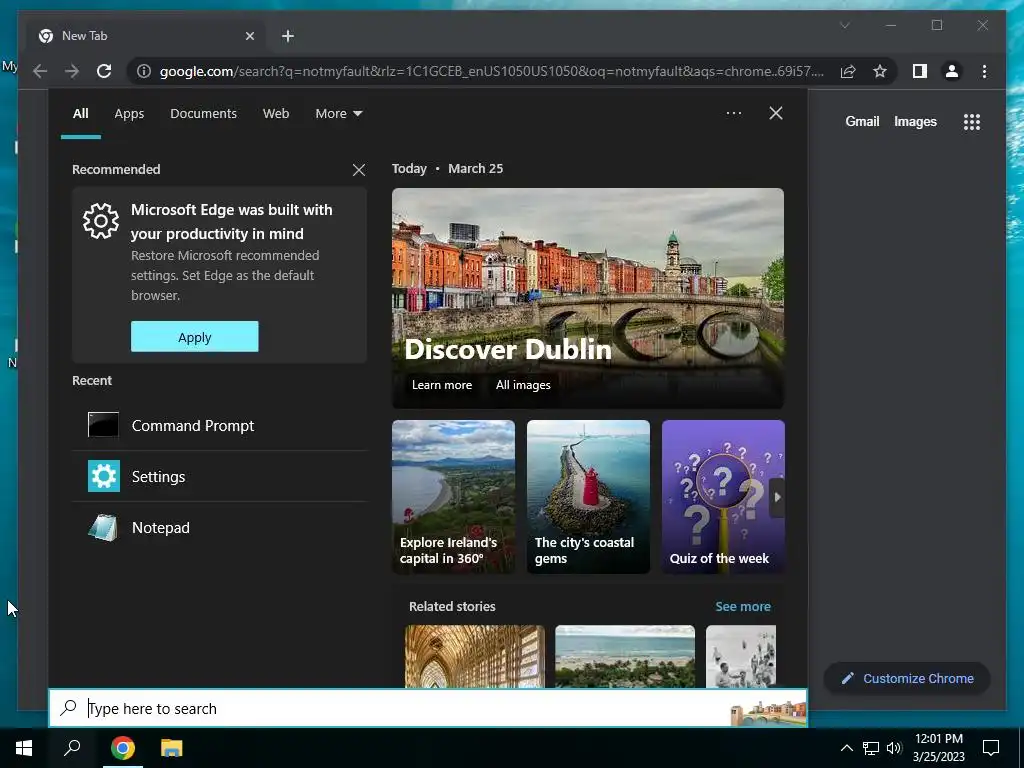Open File Explorer from the taskbar
Image resolution: width=1024 pixels, height=768 pixels.
[x=172, y=748]
